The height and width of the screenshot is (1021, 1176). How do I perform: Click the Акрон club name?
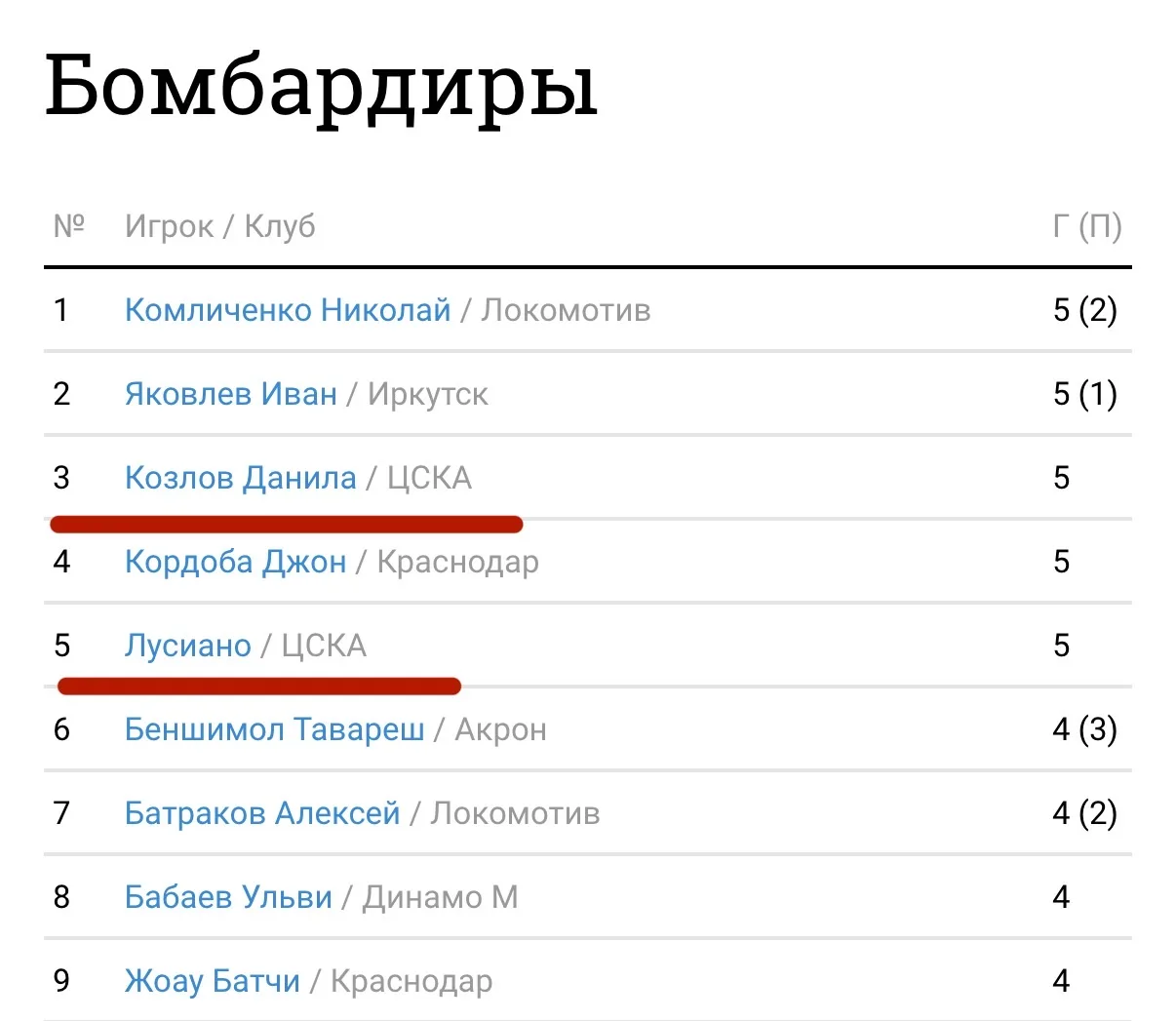[500, 729]
